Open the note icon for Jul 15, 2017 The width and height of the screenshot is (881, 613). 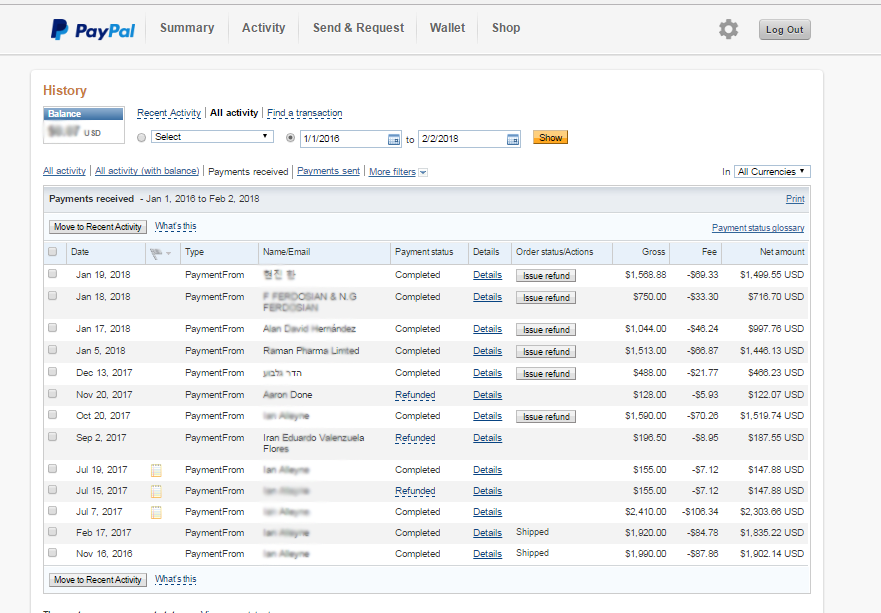(x=156, y=491)
